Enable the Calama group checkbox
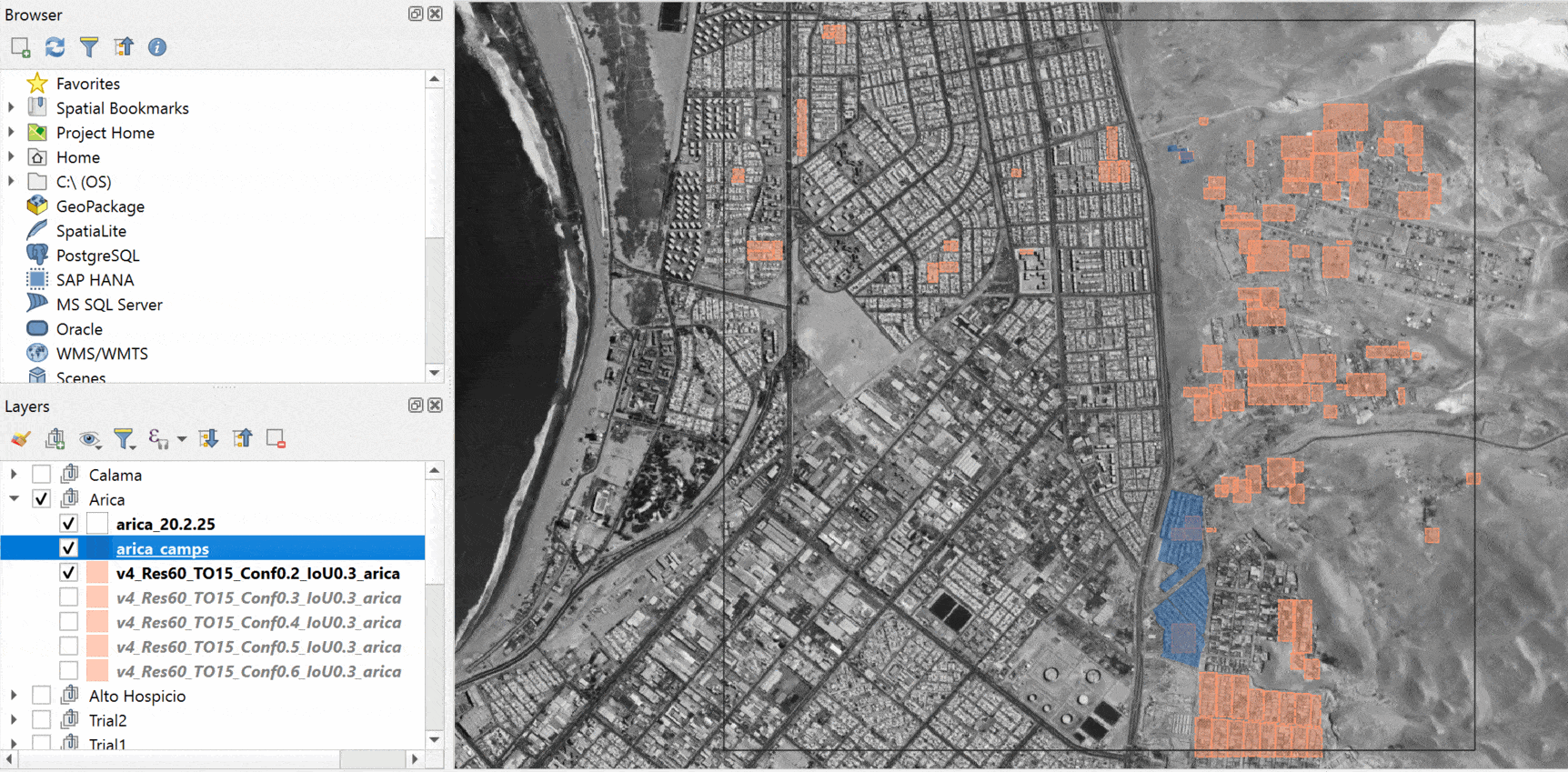The image size is (1568, 772). [41, 475]
